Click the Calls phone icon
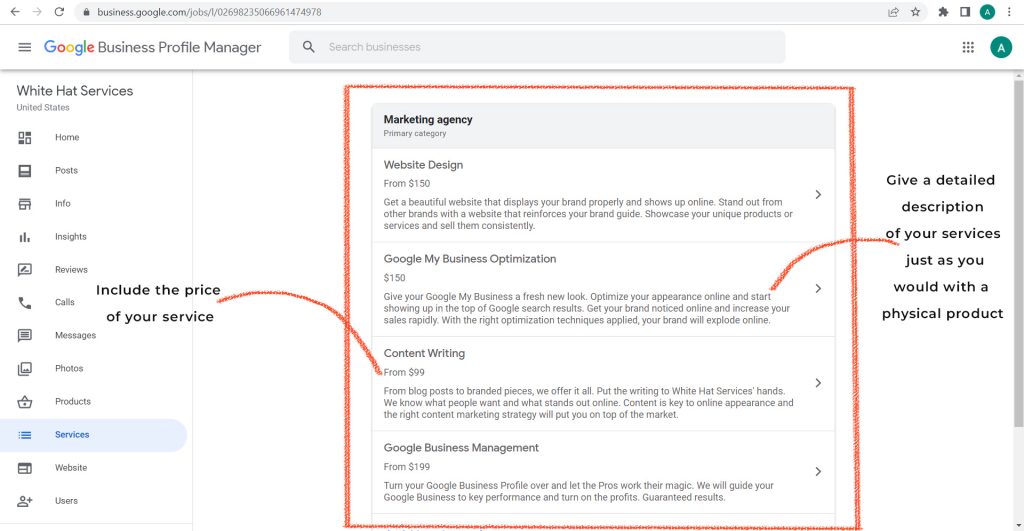This screenshot has height=531, width=1024. [25, 302]
